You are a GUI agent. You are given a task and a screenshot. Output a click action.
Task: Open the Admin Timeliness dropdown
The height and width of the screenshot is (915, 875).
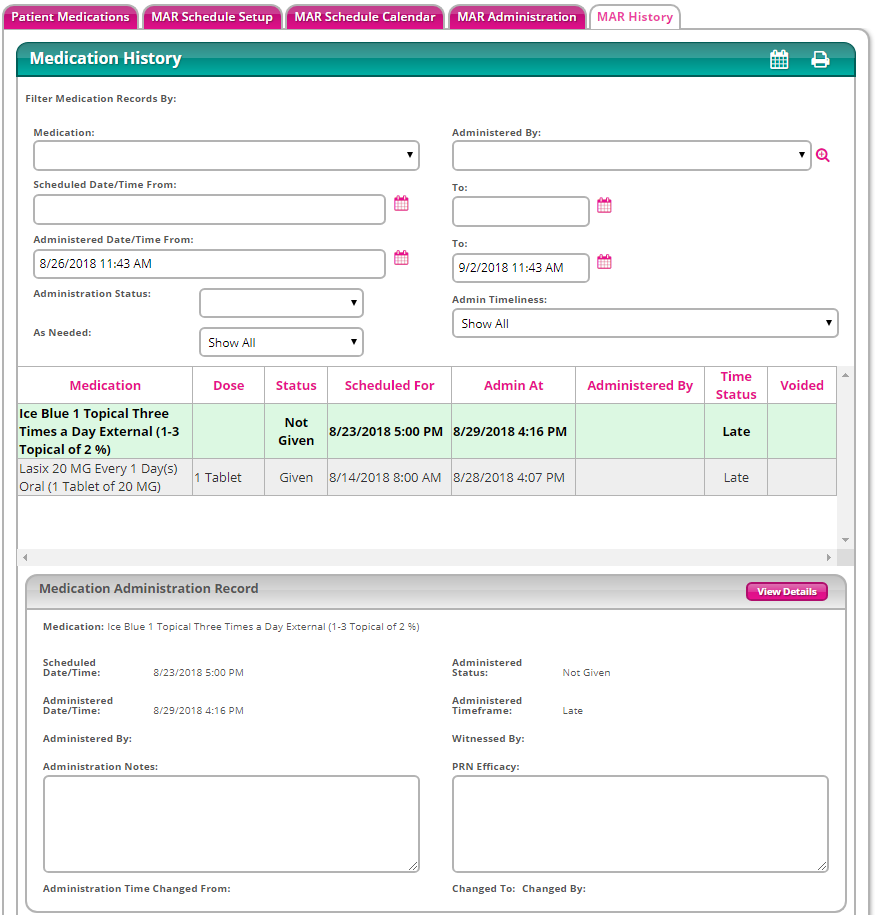(x=645, y=323)
